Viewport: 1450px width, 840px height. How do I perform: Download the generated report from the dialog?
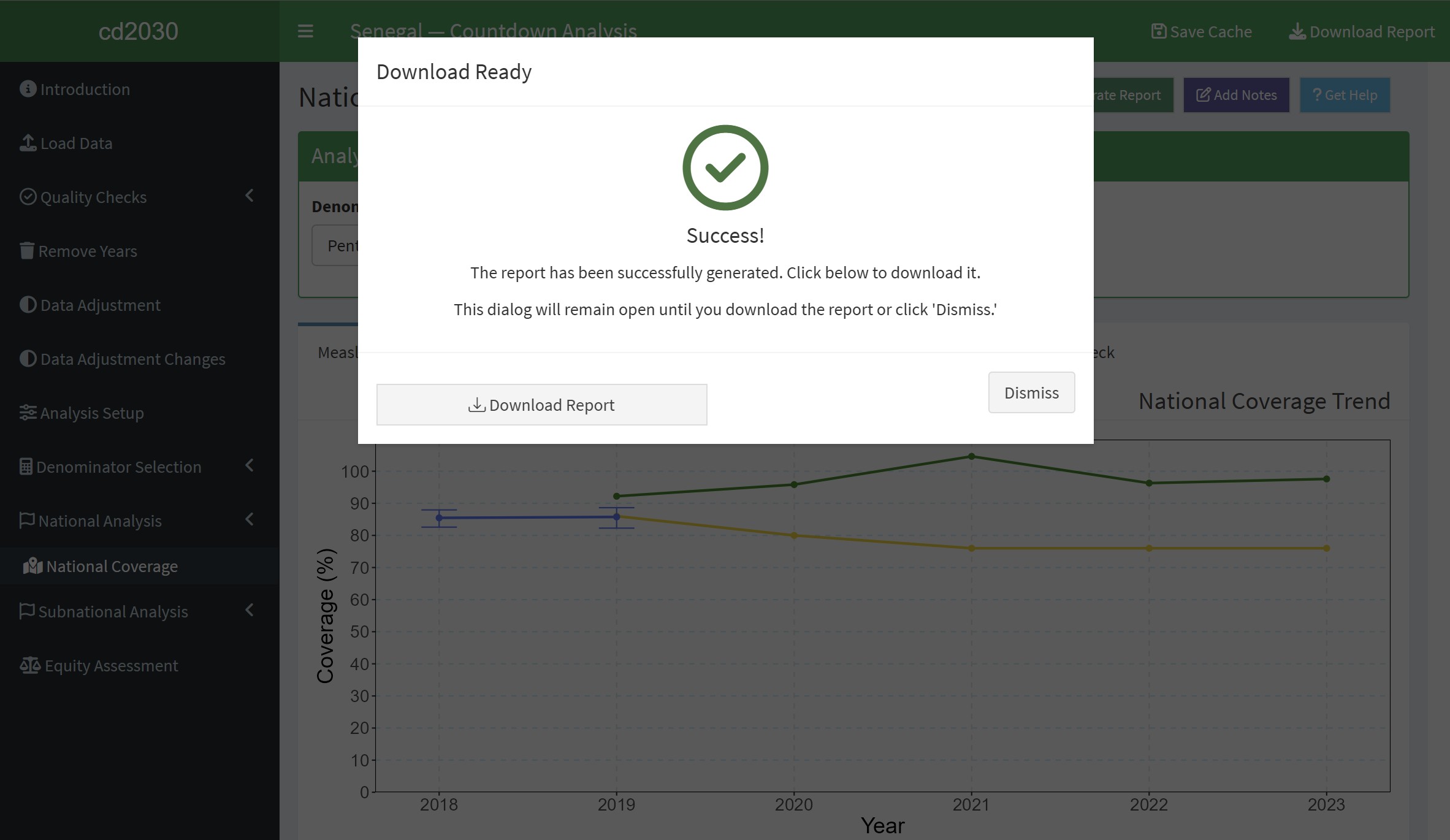pos(542,404)
